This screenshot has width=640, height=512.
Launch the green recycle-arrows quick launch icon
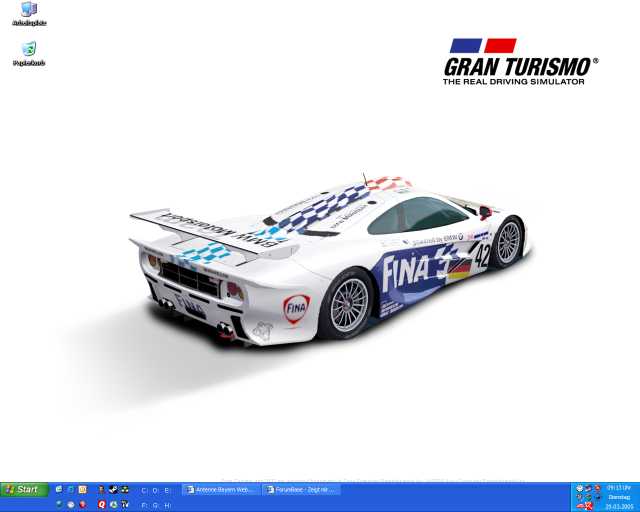pos(113,505)
